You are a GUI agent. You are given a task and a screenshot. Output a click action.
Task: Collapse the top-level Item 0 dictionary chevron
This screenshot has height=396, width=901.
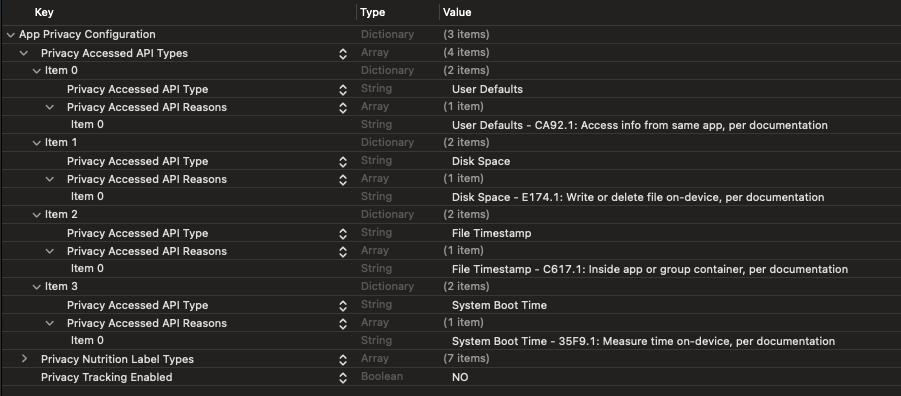coord(37,71)
